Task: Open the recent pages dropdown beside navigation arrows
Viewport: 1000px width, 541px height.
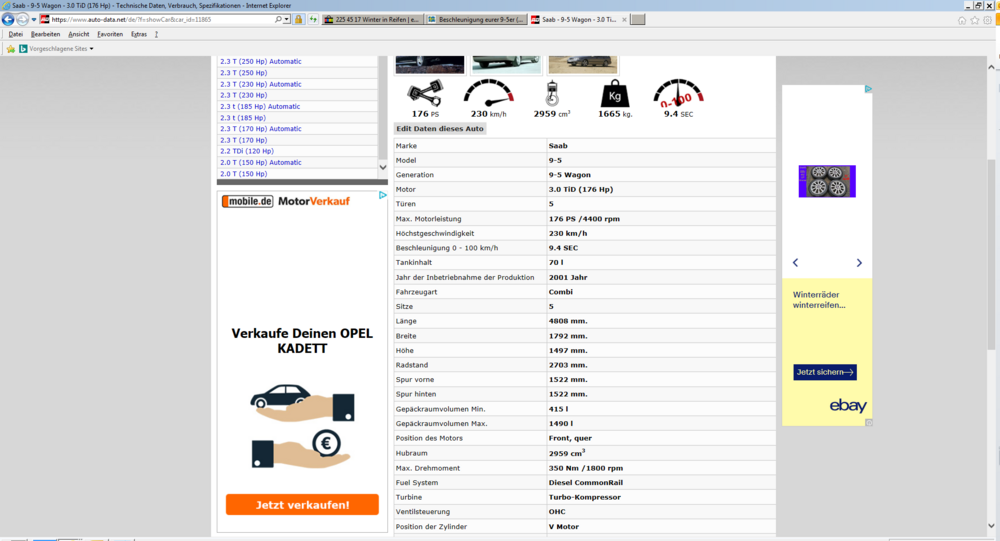Action: point(34,20)
